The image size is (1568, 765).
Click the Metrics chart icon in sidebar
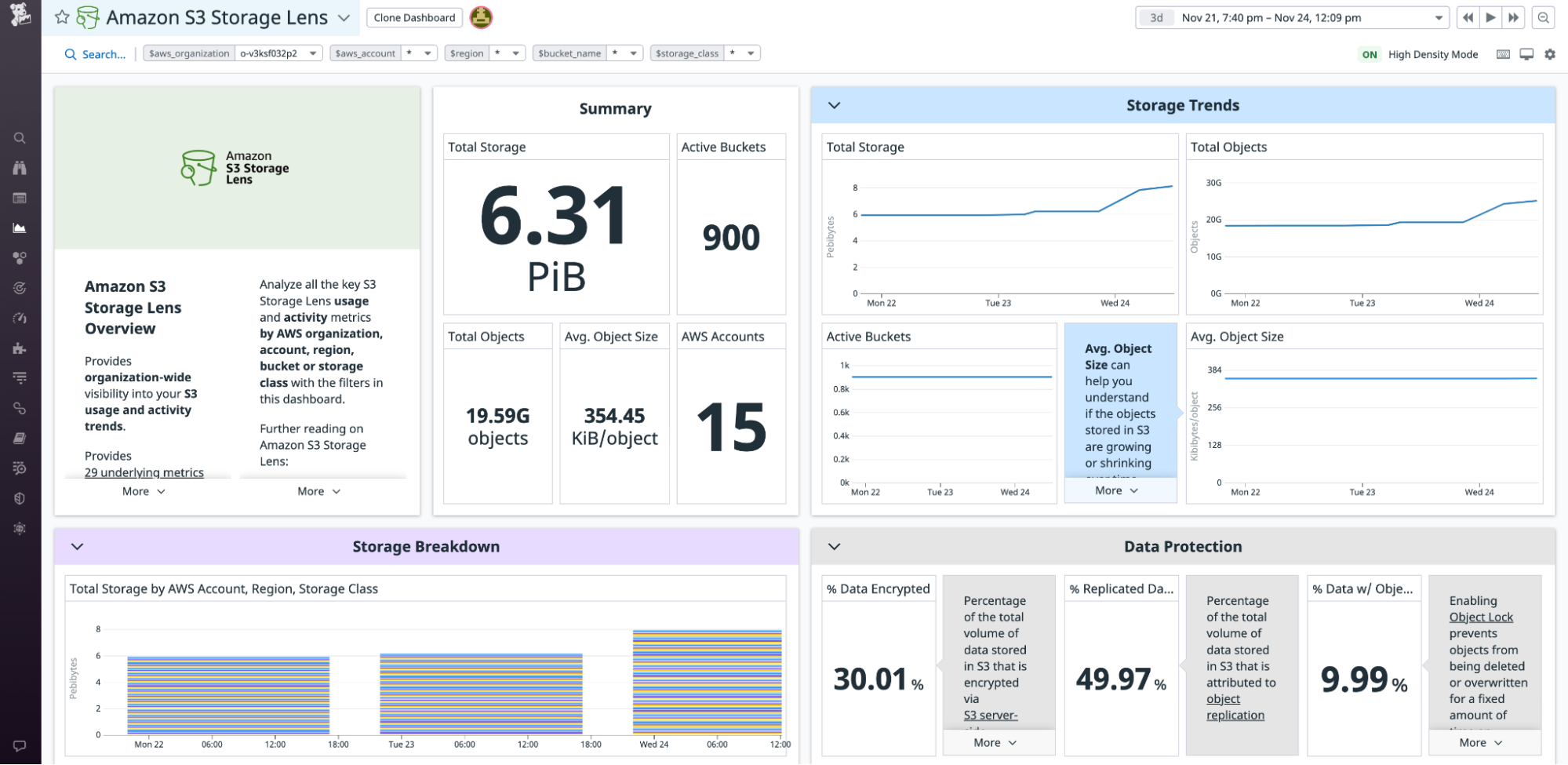coord(20,228)
